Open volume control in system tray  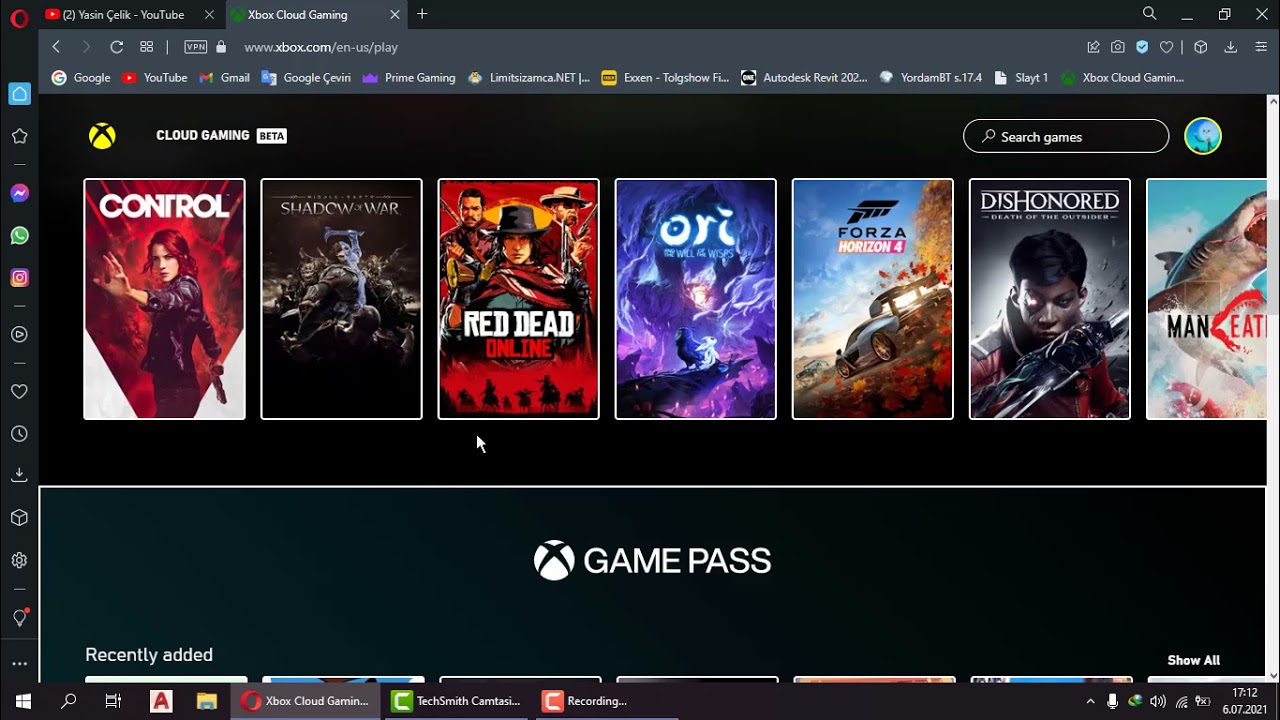1157,702
